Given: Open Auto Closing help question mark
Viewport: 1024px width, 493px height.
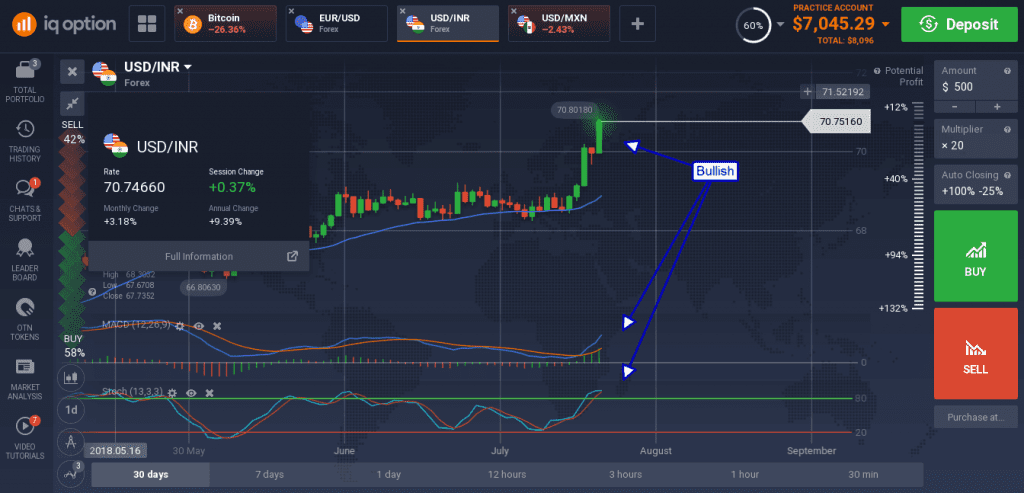Looking at the screenshot, I should coord(1007,175).
